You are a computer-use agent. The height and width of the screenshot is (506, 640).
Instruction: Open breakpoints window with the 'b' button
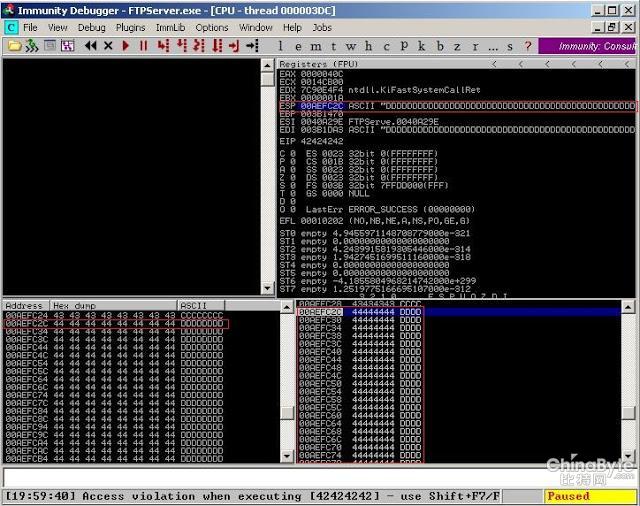tap(439, 46)
